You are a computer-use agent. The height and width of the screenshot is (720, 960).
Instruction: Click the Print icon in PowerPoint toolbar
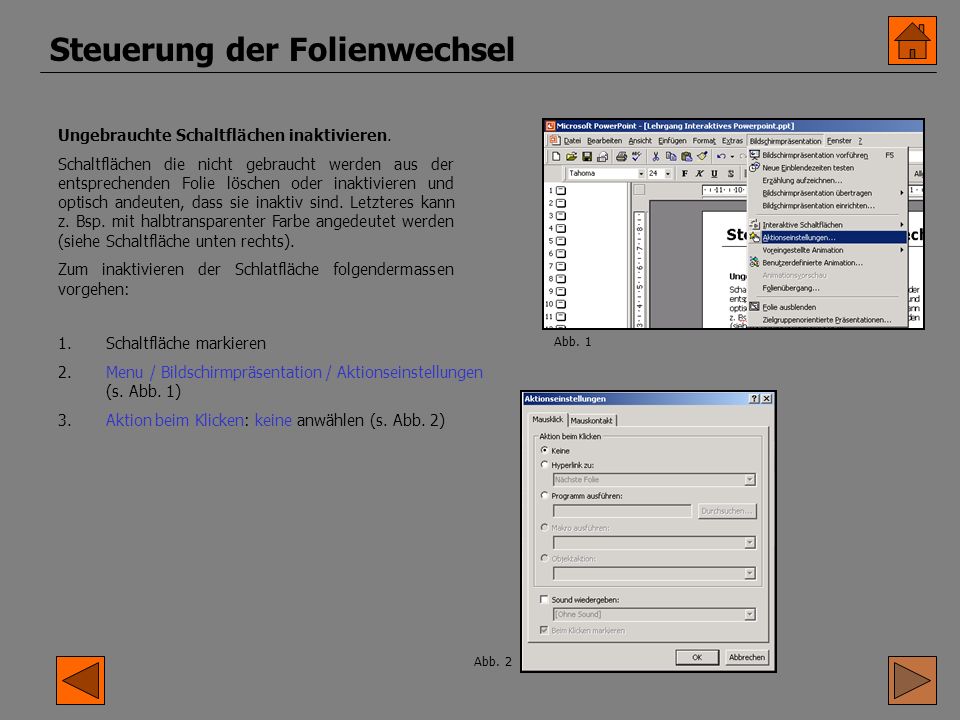point(621,157)
